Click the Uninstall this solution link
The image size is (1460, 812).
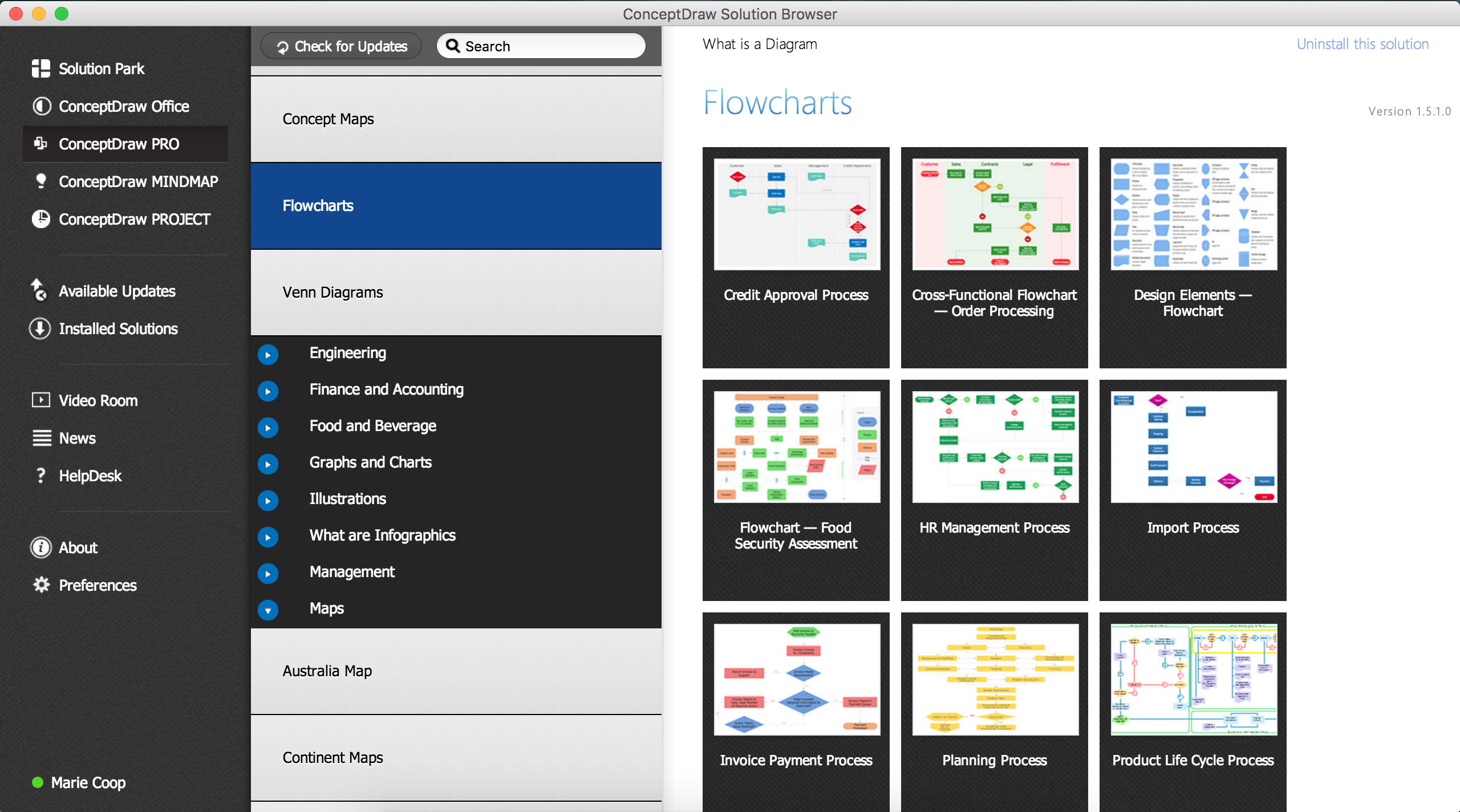coord(1362,44)
